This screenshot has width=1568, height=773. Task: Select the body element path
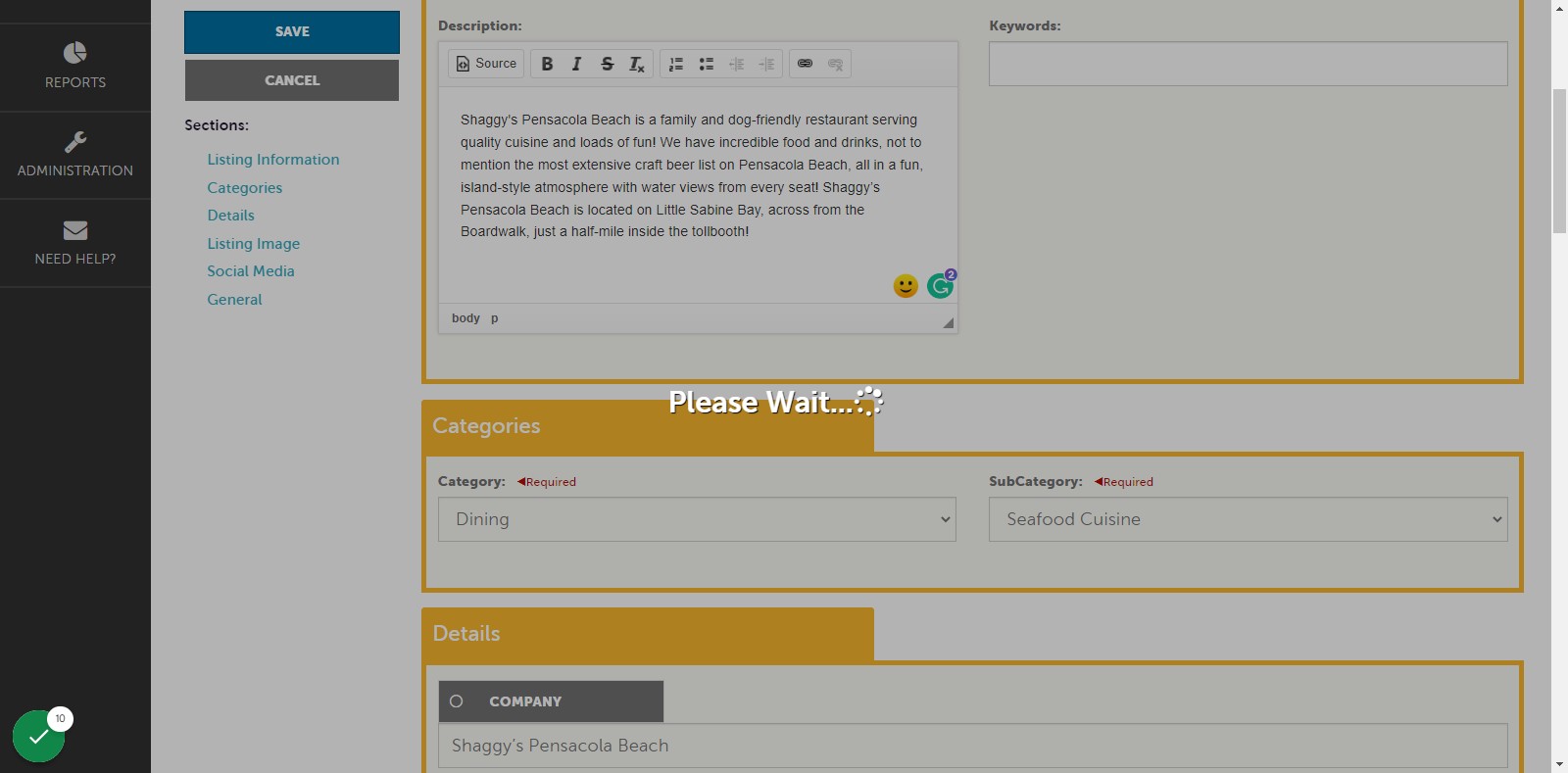tap(465, 318)
